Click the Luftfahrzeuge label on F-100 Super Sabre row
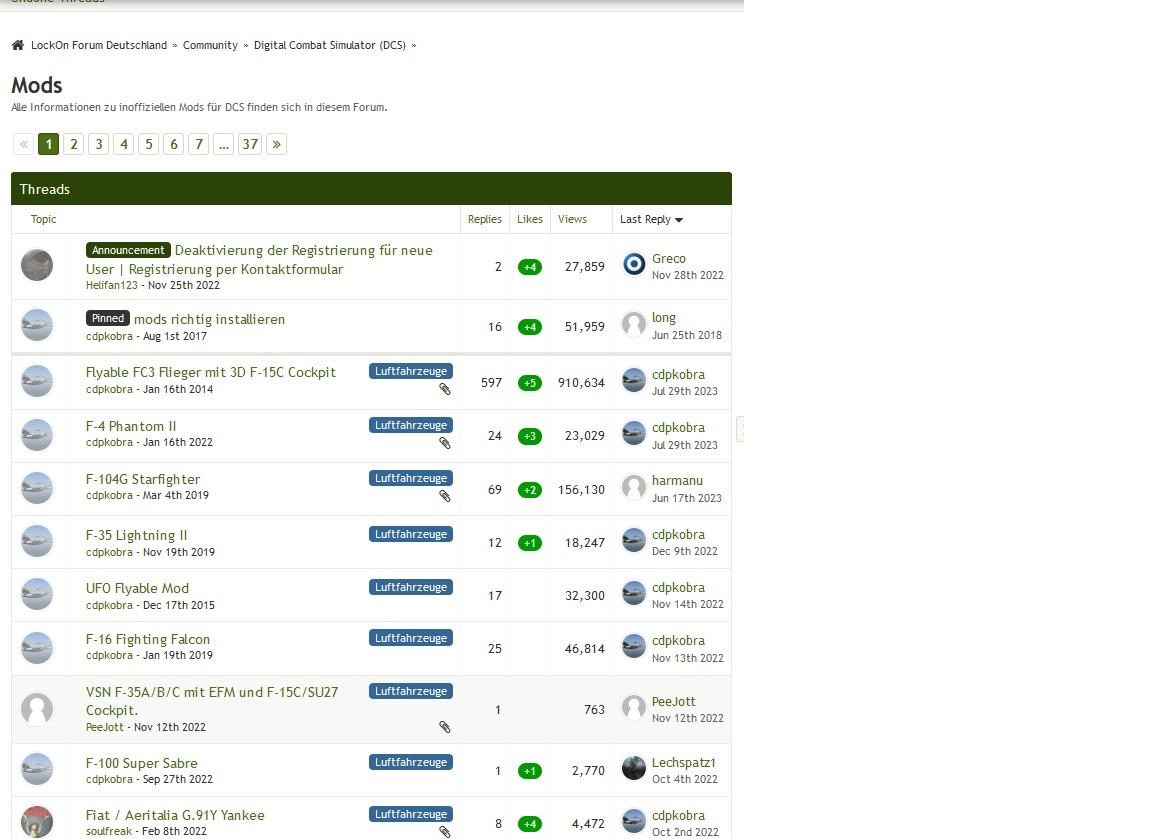Screen dimensions: 1152x839 [x=411, y=762]
